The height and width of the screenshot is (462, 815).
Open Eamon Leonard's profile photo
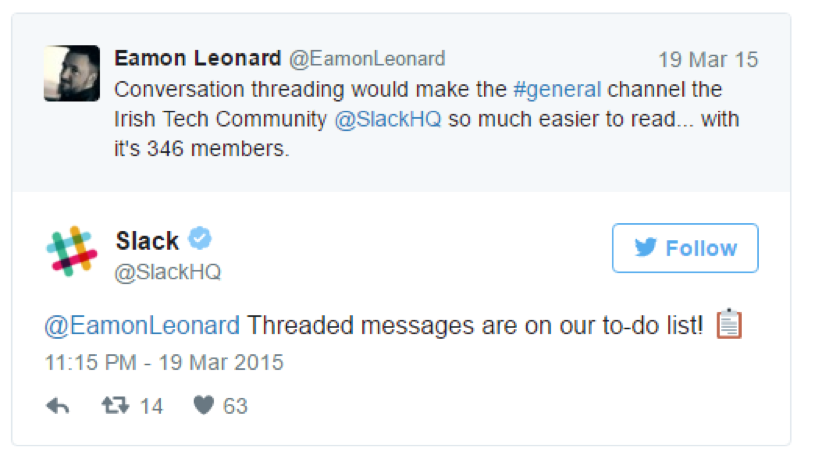coord(72,73)
